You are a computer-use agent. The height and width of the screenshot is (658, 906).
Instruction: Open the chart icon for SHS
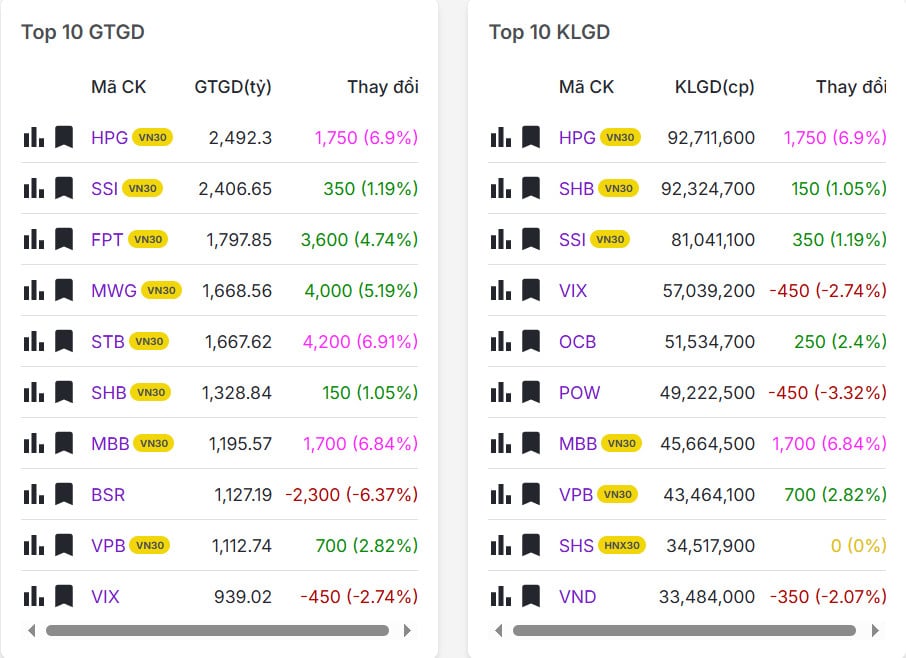pos(500,545)
